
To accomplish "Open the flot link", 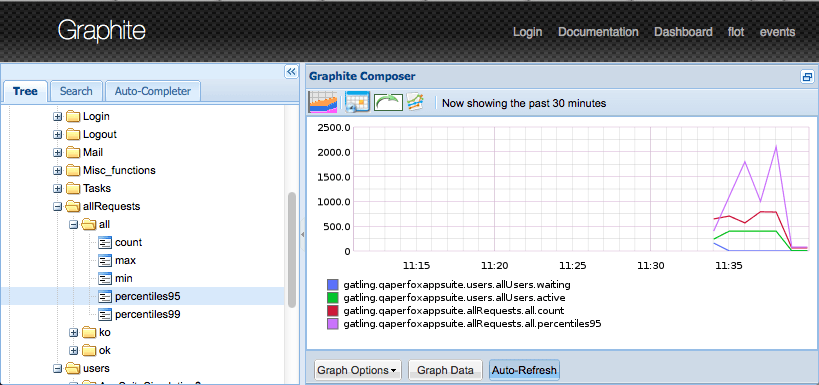I will click(x=736, y=32).
